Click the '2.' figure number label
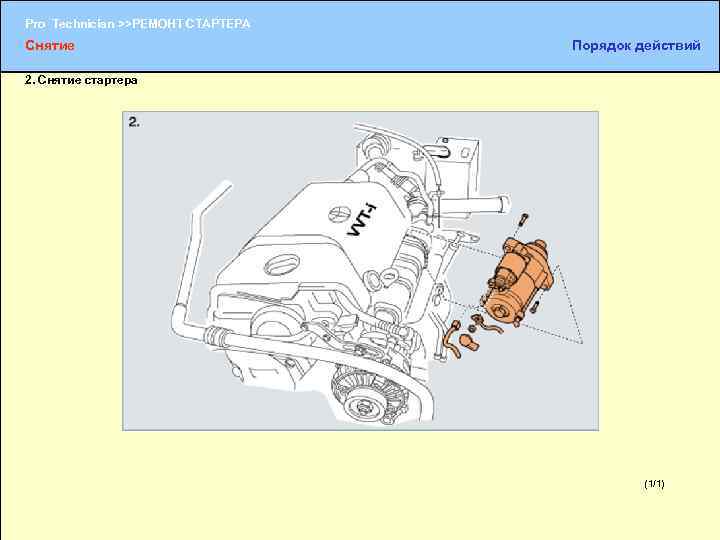Screen dimensions: 720x540 (134, 122)
